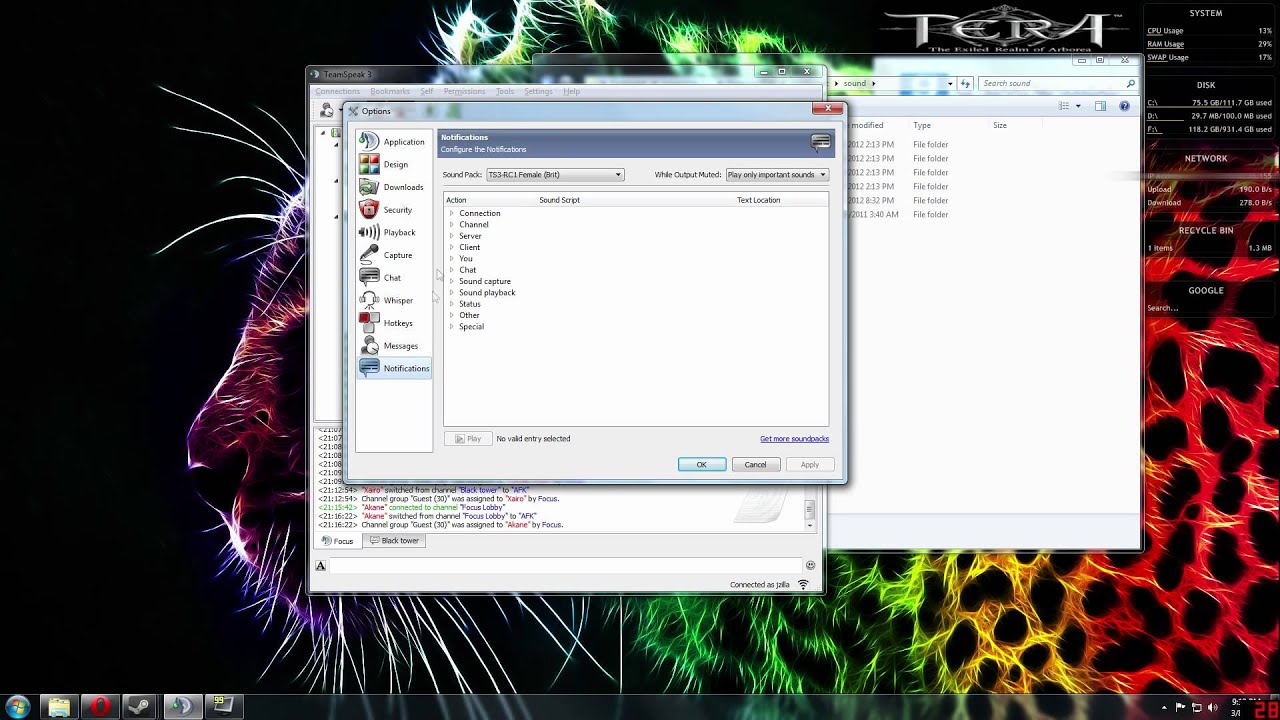Screen dimensions: 1280x720
Task: Expand the Special notifications group
Action: (452, 327)
